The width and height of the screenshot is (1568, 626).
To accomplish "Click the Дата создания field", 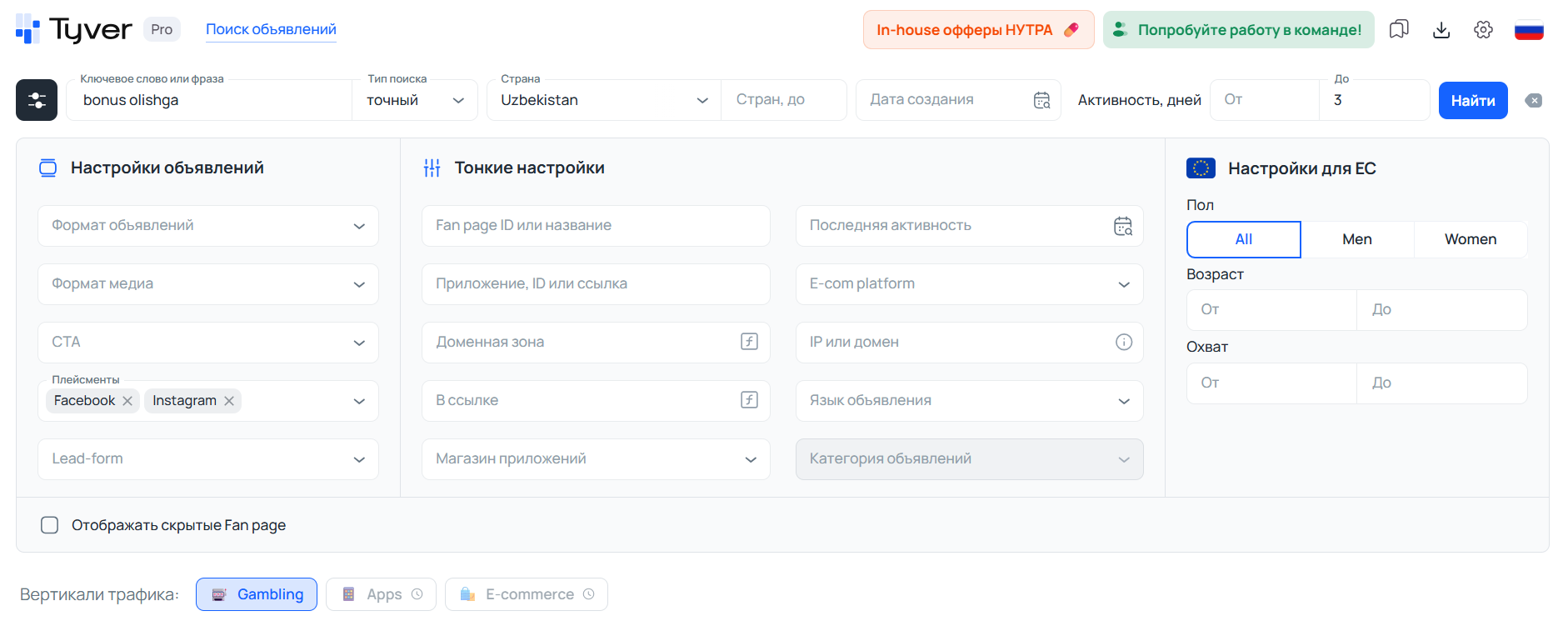I will (958, 100).
